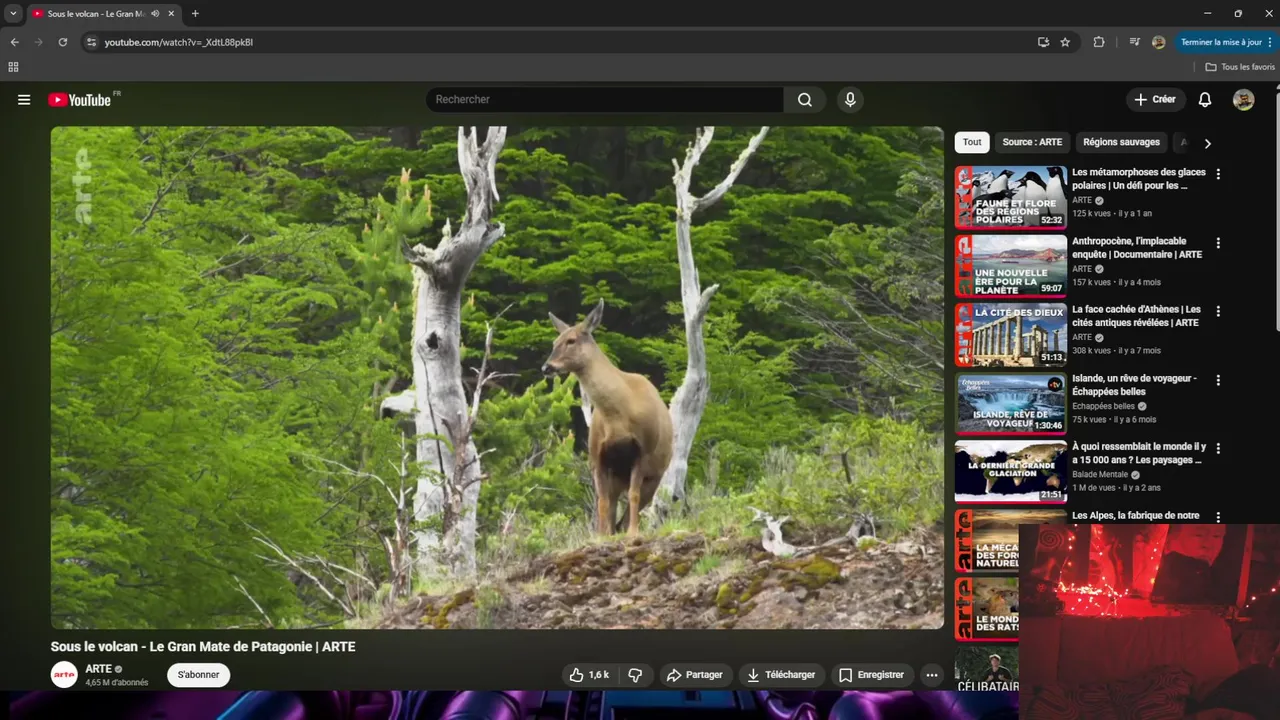The image size is (1280, 720).
Task: Select the Source : ARTE filter chip
Action: (1032, 142)
